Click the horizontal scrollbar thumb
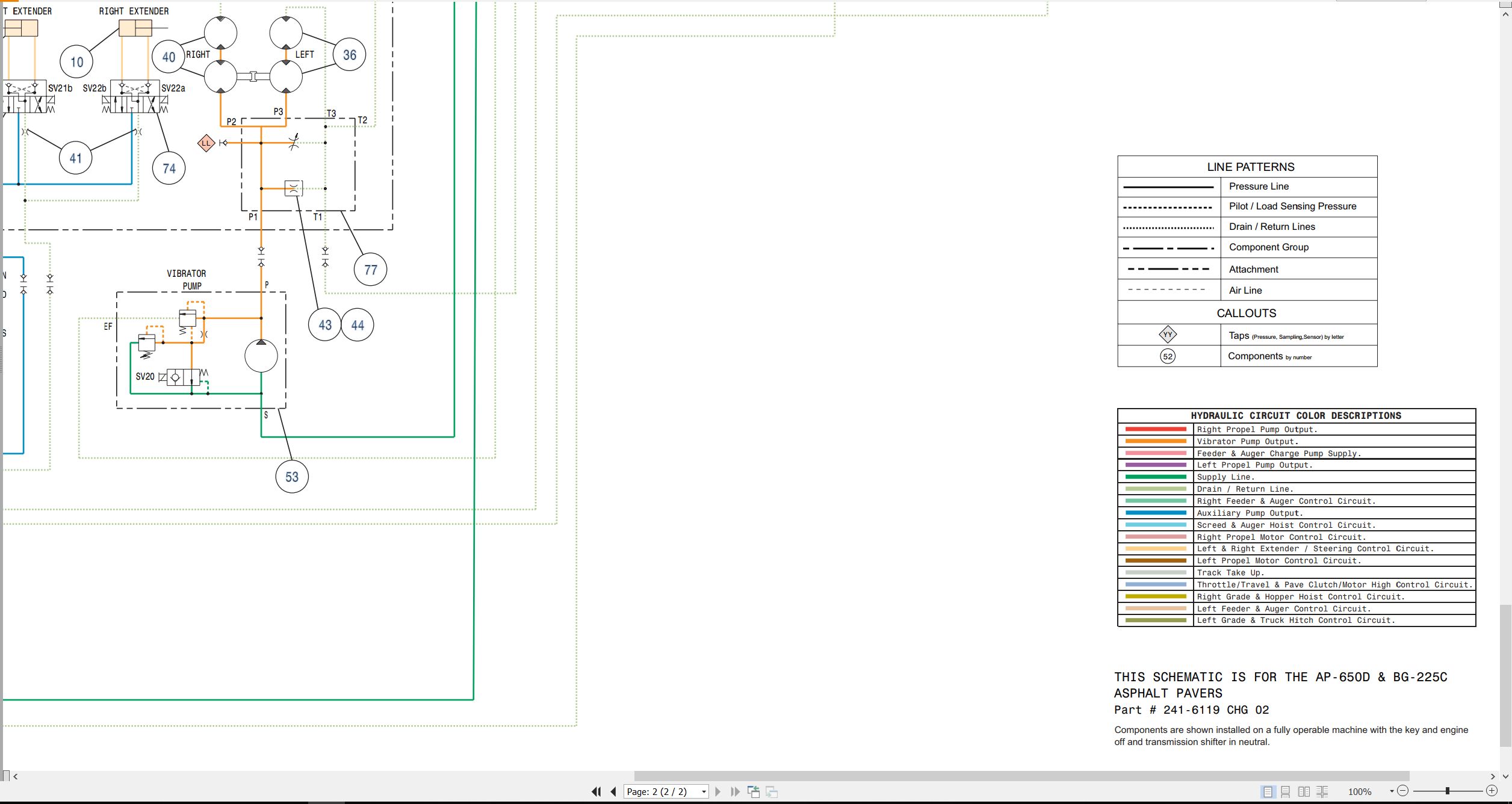1512x804 pixels. click(1021, 776)
